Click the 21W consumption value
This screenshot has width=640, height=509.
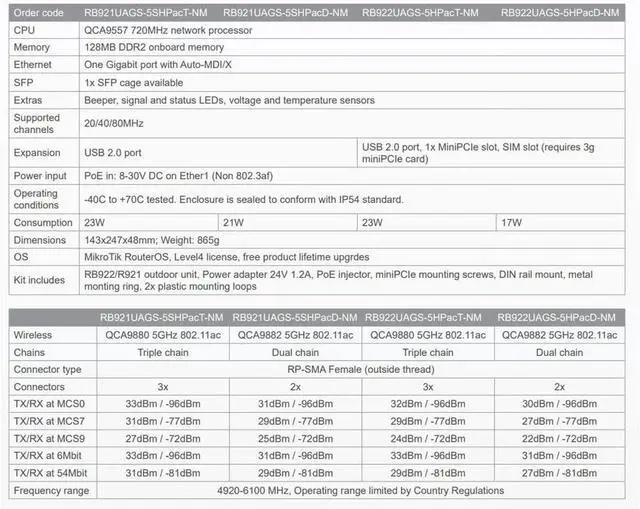coord(233,222)
